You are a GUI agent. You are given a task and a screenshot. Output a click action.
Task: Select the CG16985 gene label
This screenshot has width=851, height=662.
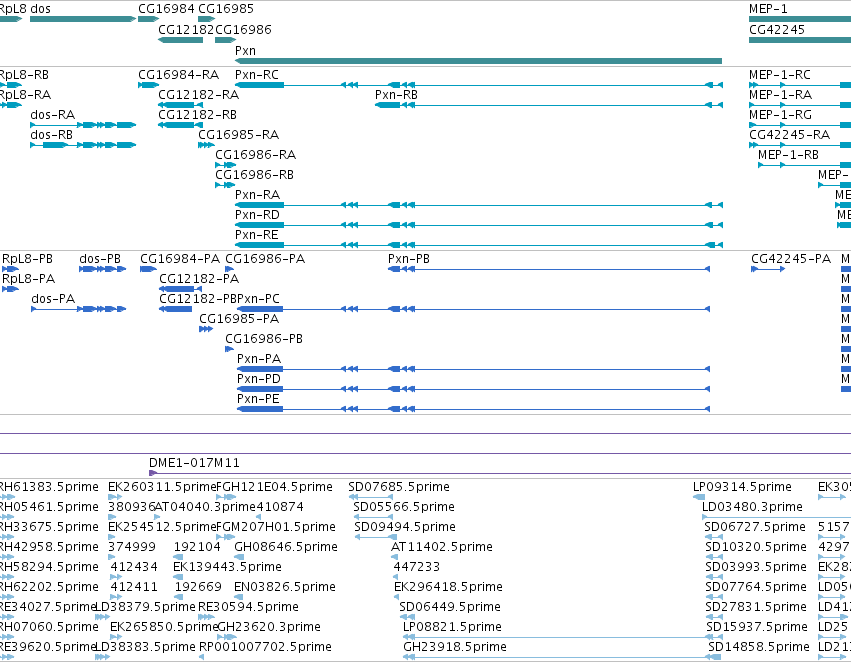[226, 9]
